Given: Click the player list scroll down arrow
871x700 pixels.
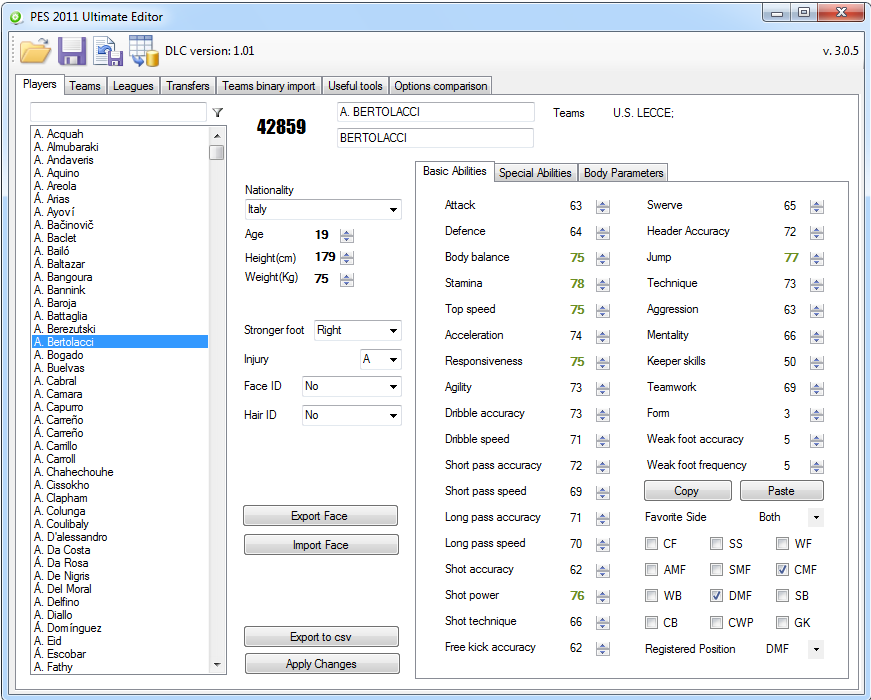Looking at the screenshot, I should point(217,664).
